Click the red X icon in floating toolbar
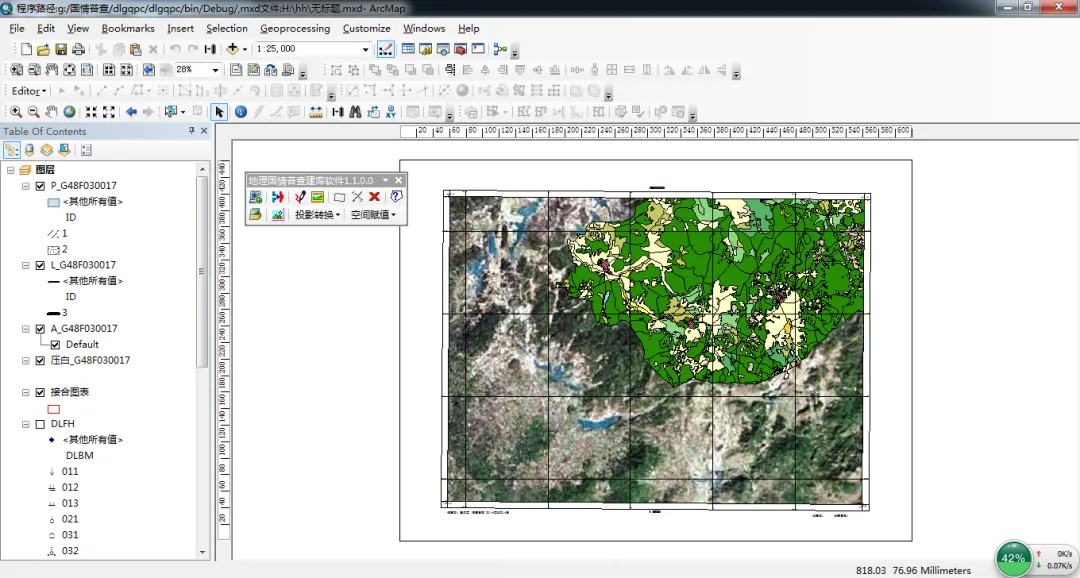 [374, 197]
